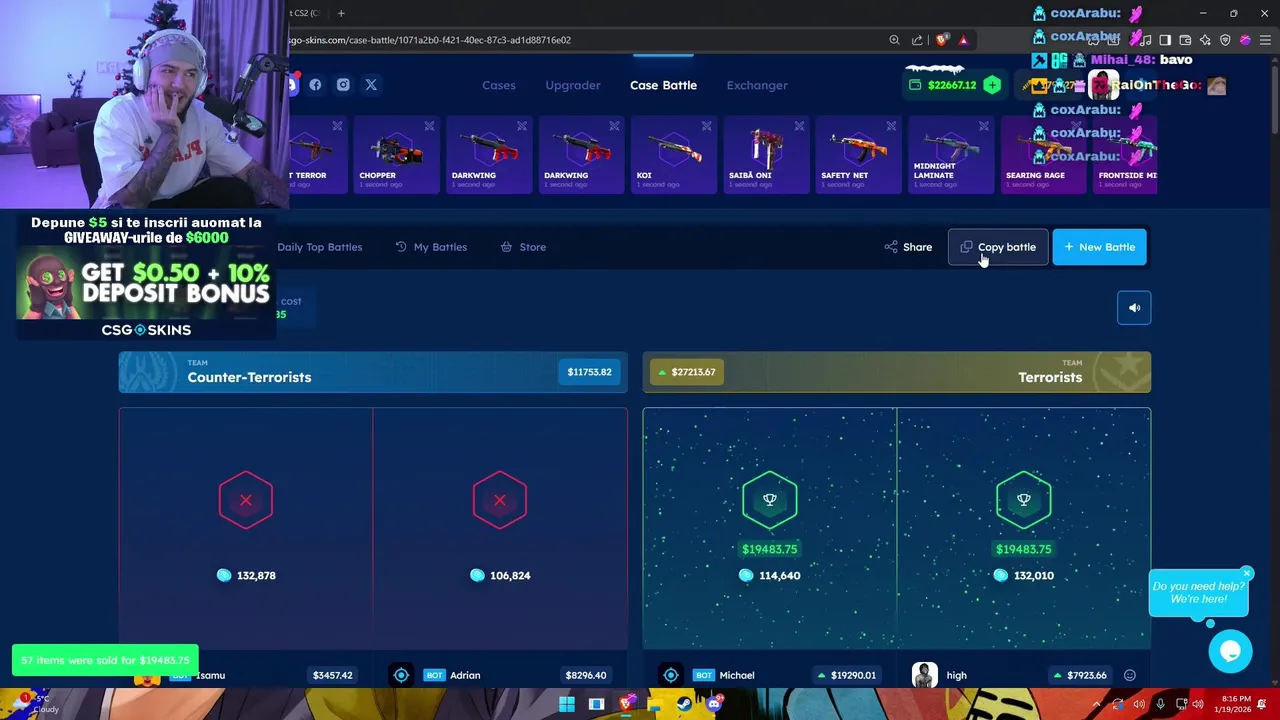Open My Battles
Screen dimensions: 1280x720
click(431, 247)
